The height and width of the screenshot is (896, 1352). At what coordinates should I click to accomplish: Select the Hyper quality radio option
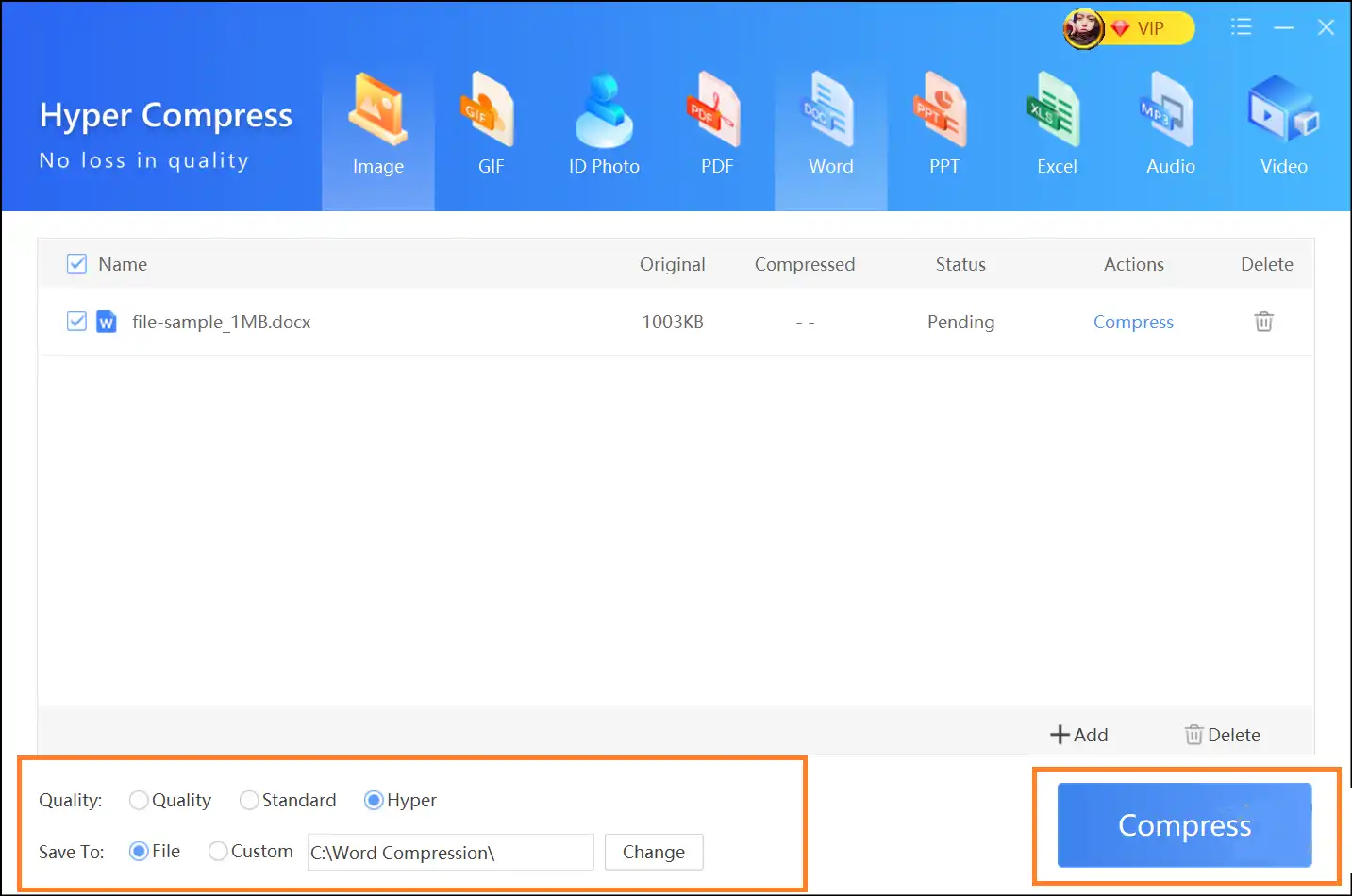[374, 800]
